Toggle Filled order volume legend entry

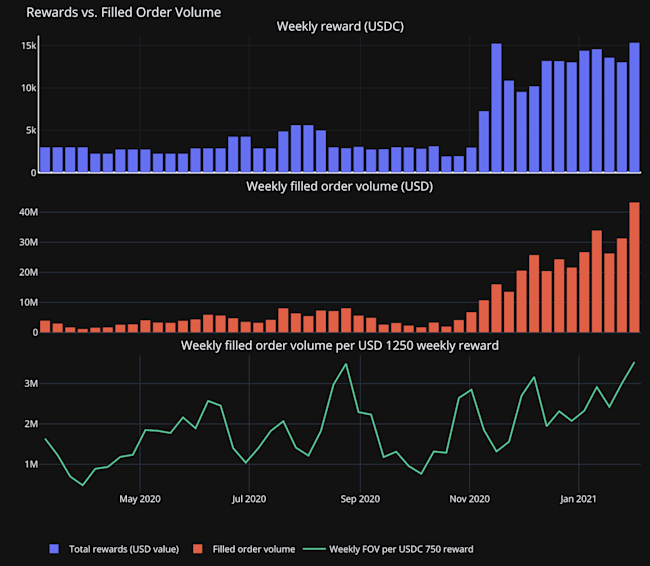click(x=244, y=549)
